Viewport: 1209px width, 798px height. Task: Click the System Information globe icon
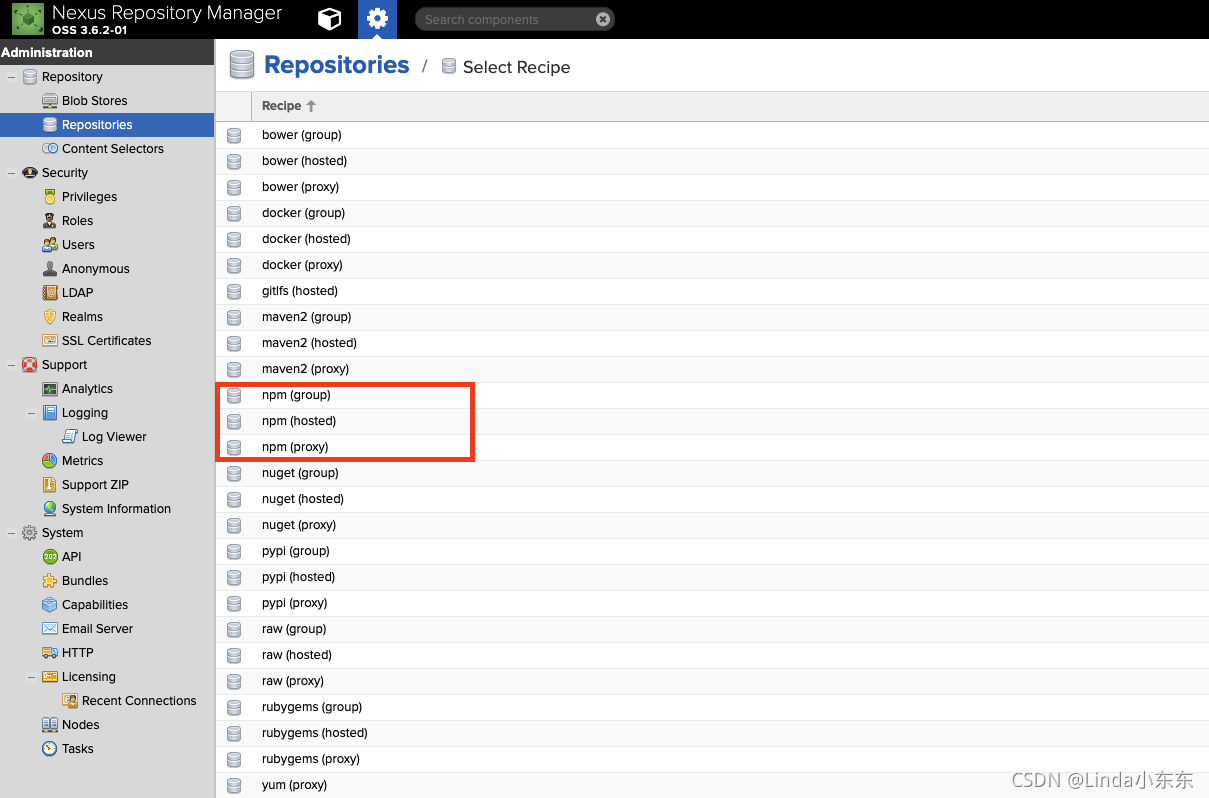[x=50, y=509]
